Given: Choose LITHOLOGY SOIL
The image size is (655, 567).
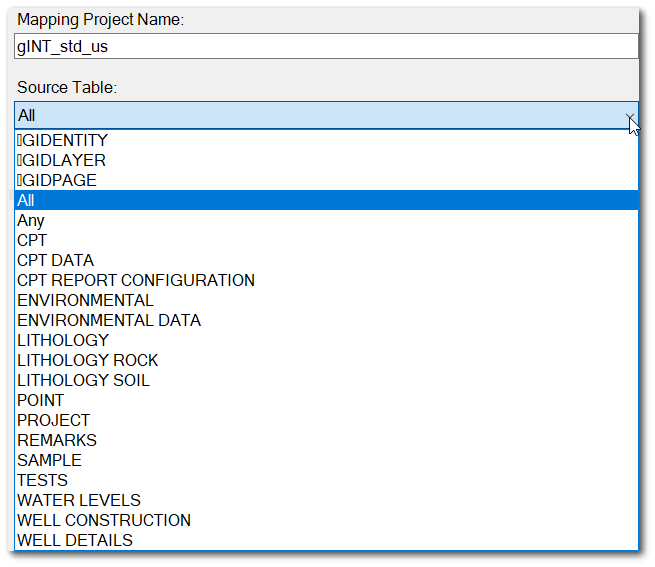Looking at the screenshot, I should pos(326,380).
